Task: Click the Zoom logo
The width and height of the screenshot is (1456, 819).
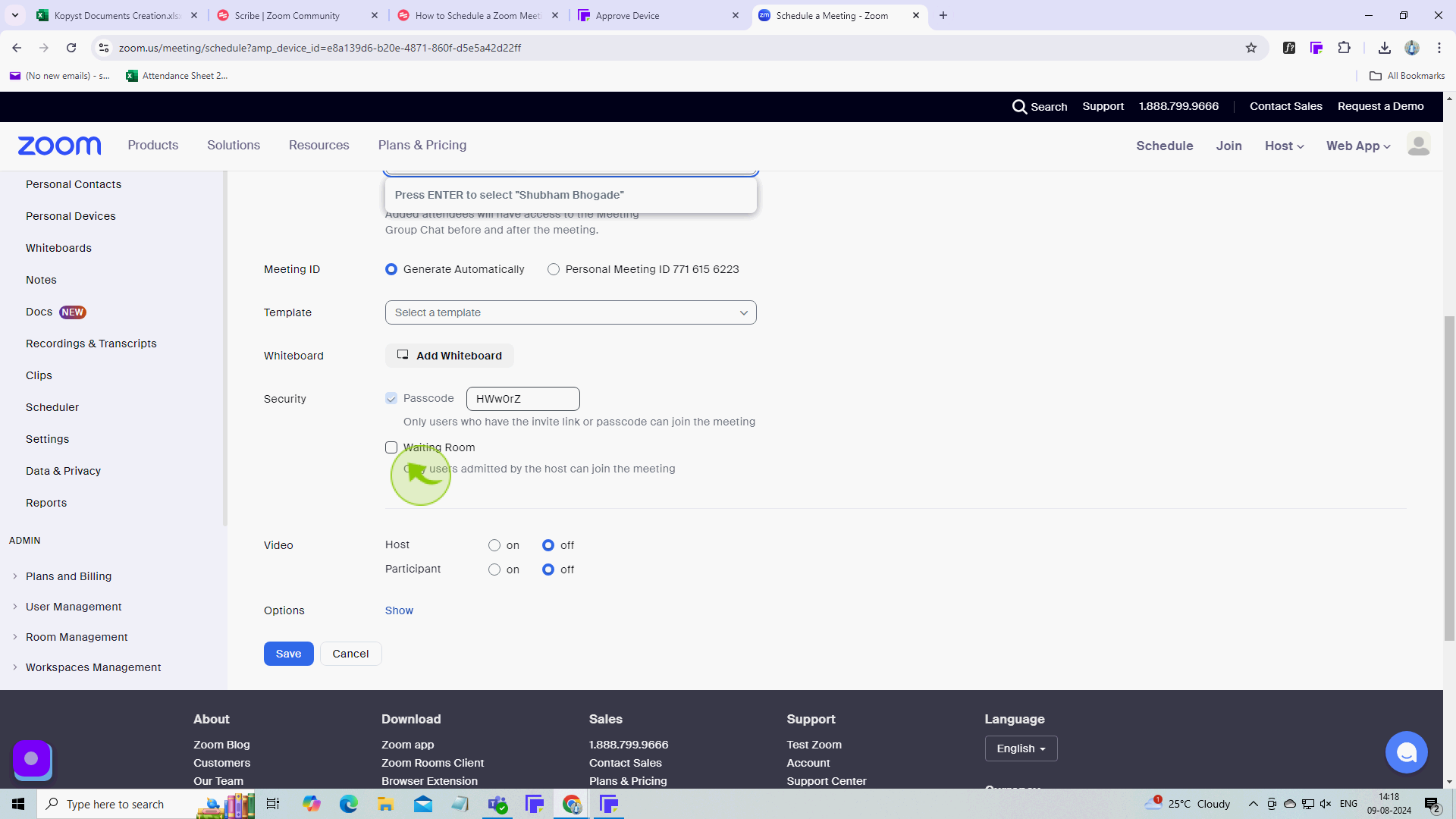Action: 59,146
